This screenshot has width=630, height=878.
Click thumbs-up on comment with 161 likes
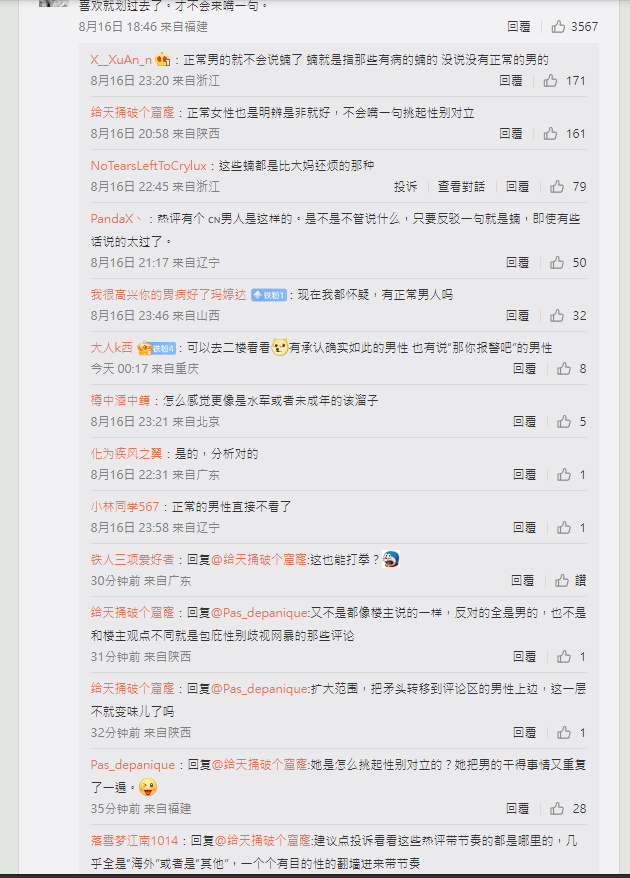[x=550, y=133]
